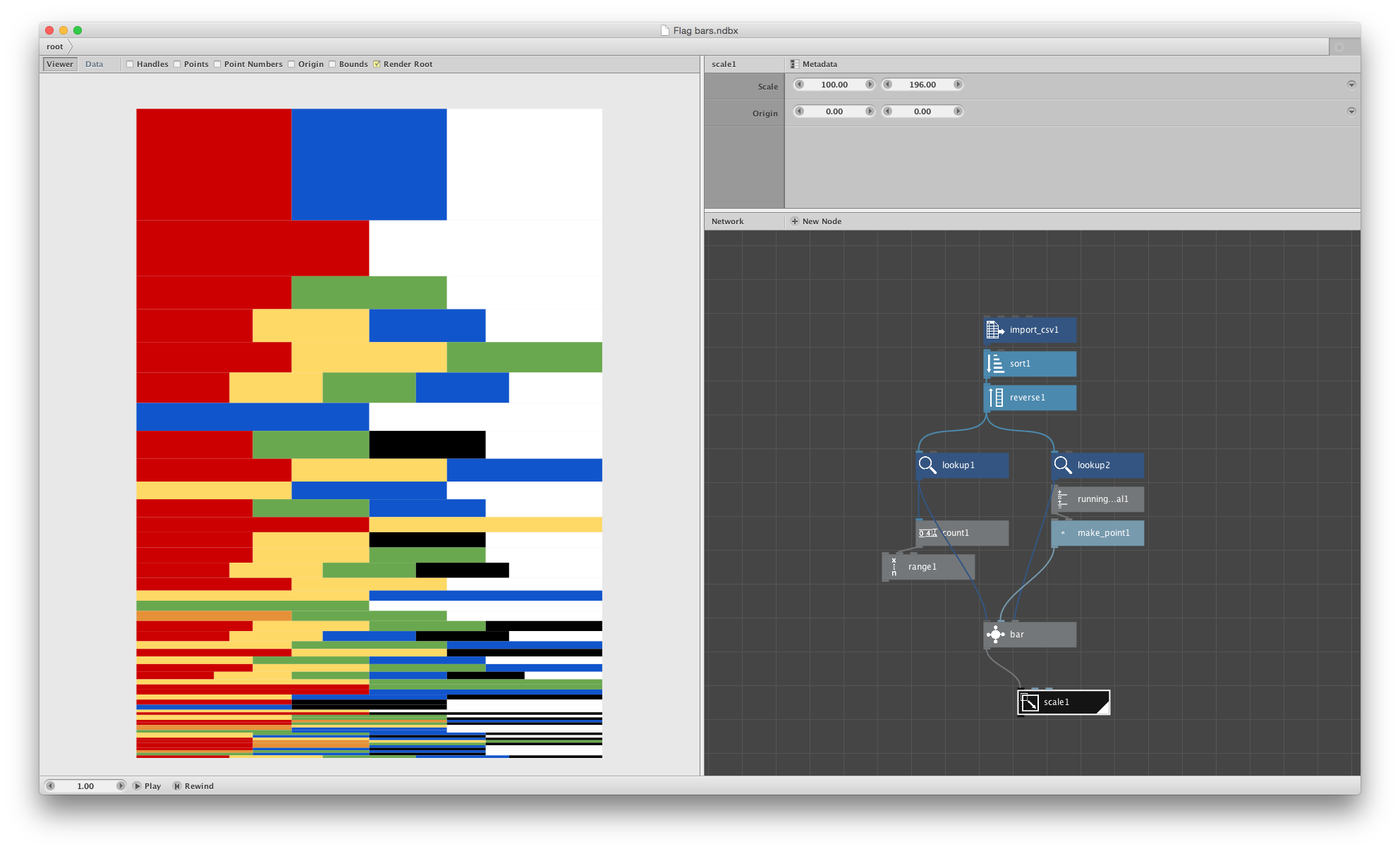This screenshot has width=1400, height=851.
Task: Switch to the Data tab
Action: (x=94, y=64)
